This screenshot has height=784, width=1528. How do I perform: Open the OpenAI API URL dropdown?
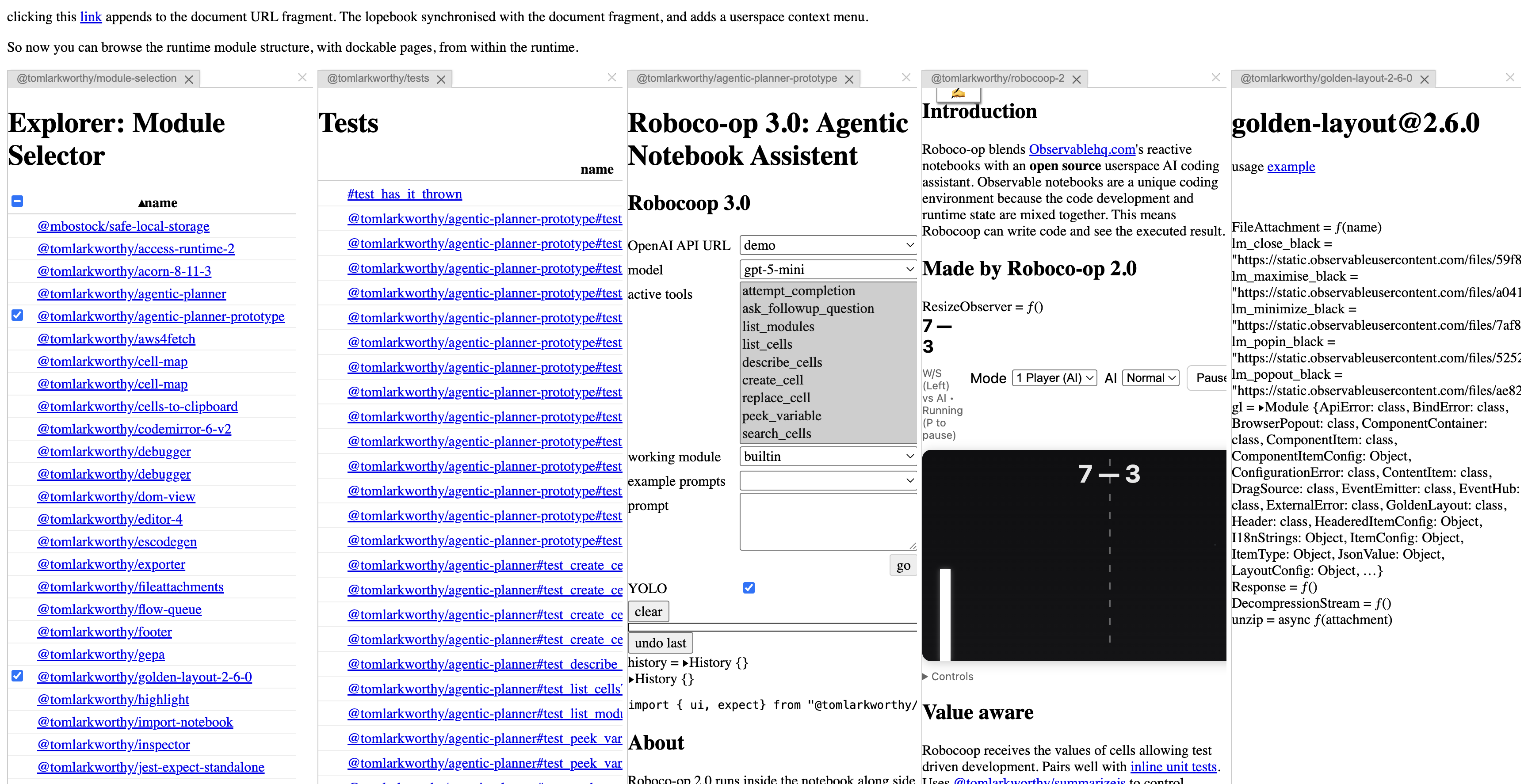tap(828, 245)
